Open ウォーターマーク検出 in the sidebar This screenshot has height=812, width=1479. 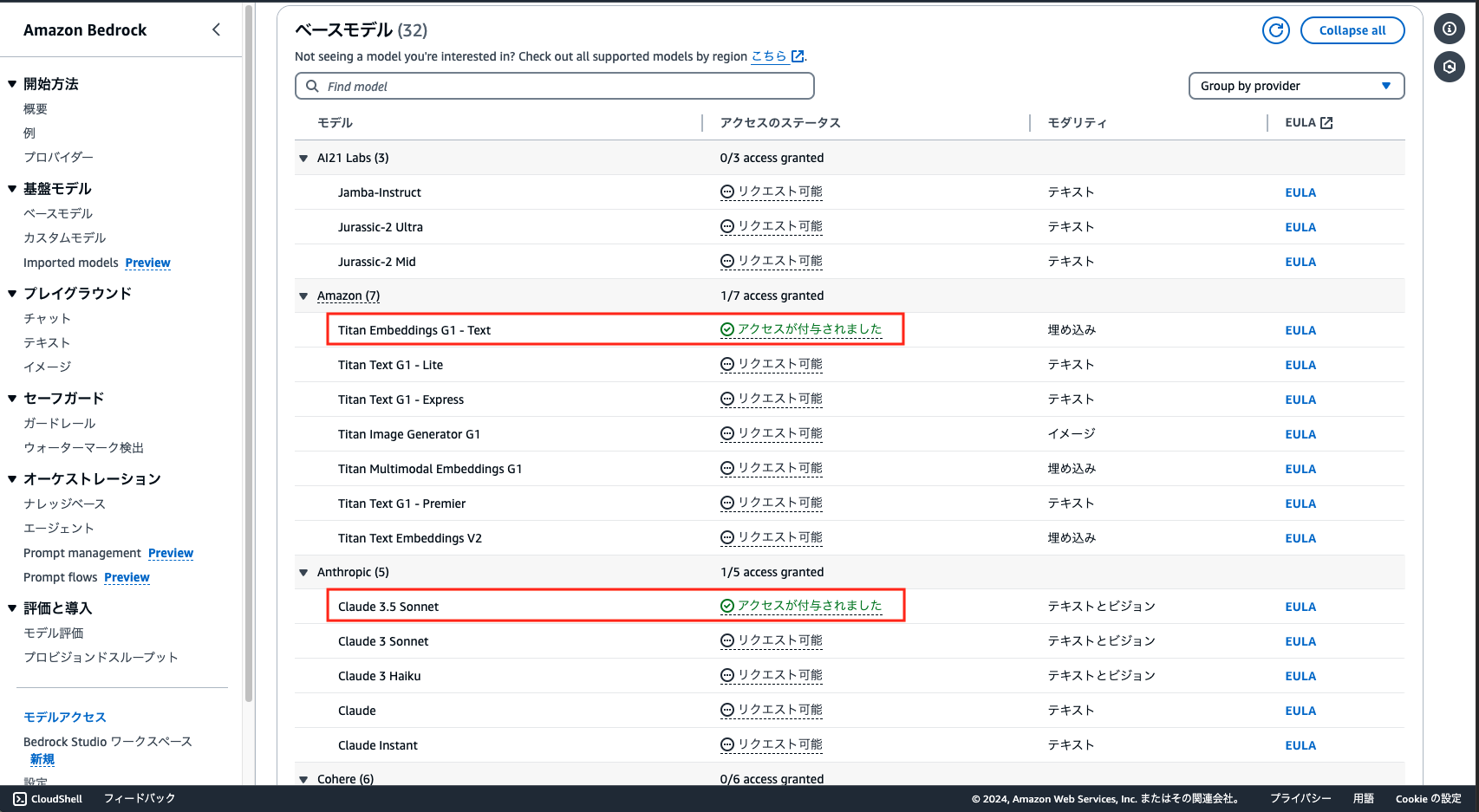coord(83,448)
